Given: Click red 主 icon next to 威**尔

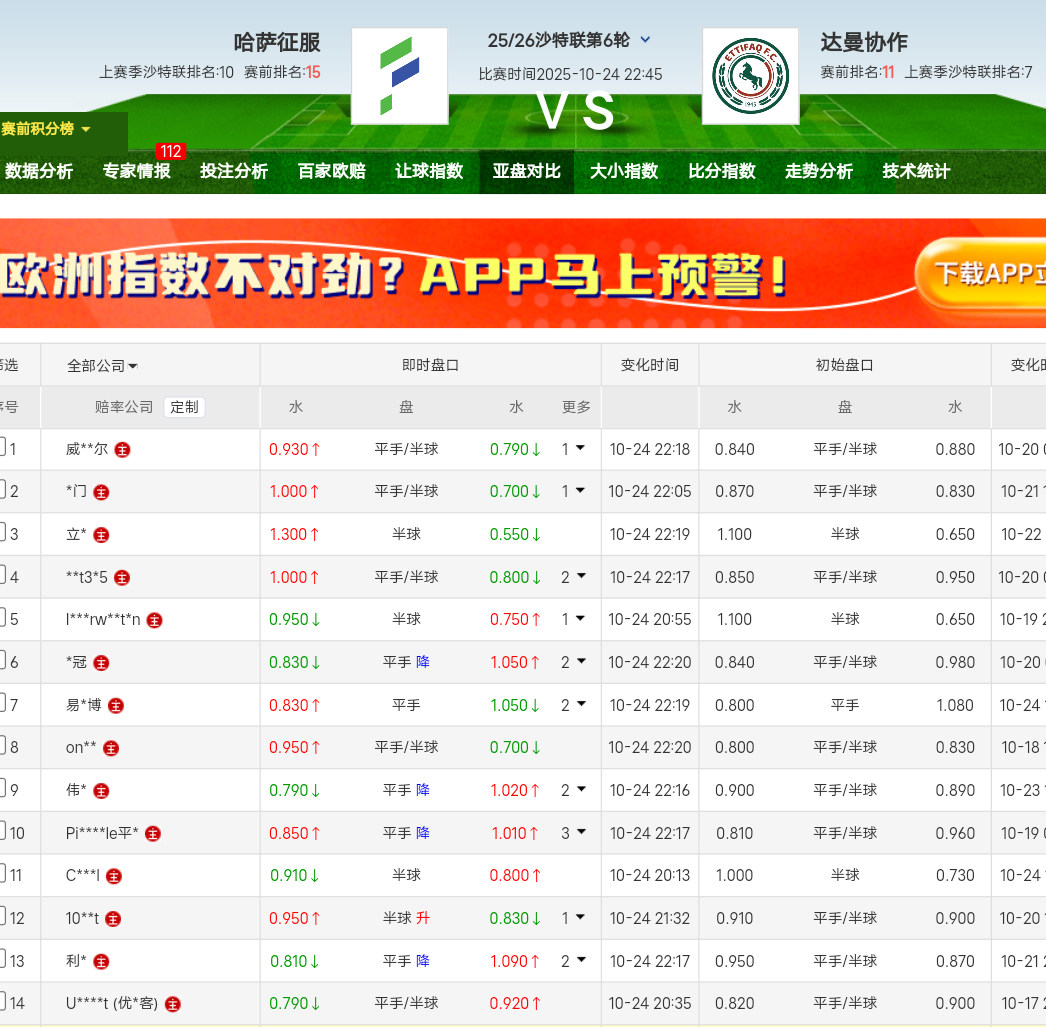Looking at the screenshot, I should point(122,450).
